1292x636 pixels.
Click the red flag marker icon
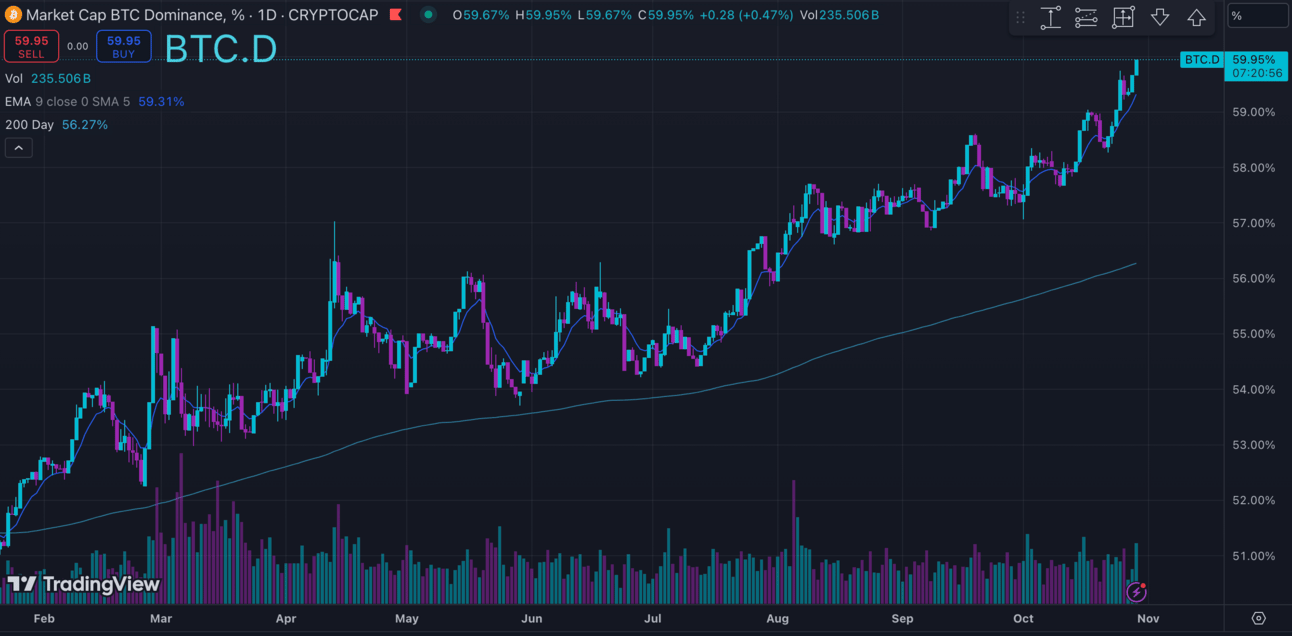point(396,15)
